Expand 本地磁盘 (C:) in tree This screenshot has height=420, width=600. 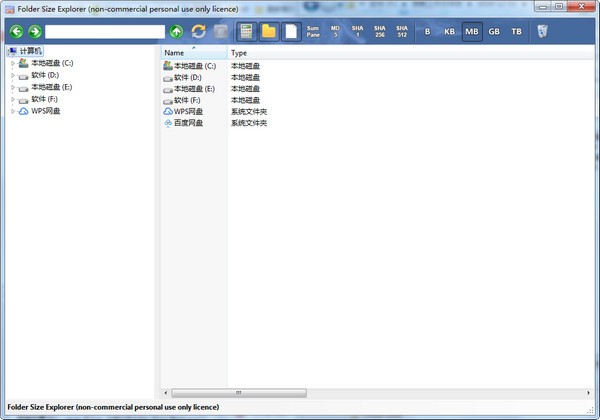pyautogui.click(x=13, y=63)
